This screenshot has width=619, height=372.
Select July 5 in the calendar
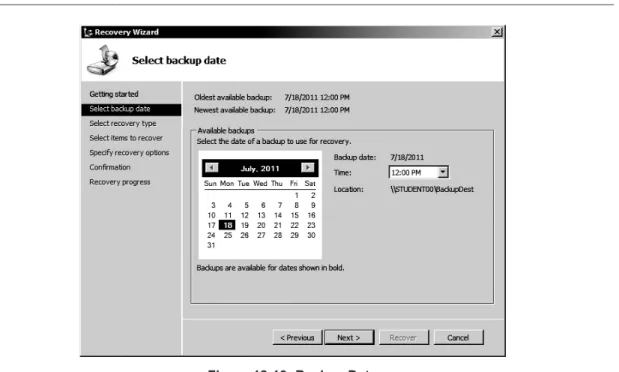pyautogui.click(x=246, y=205)
